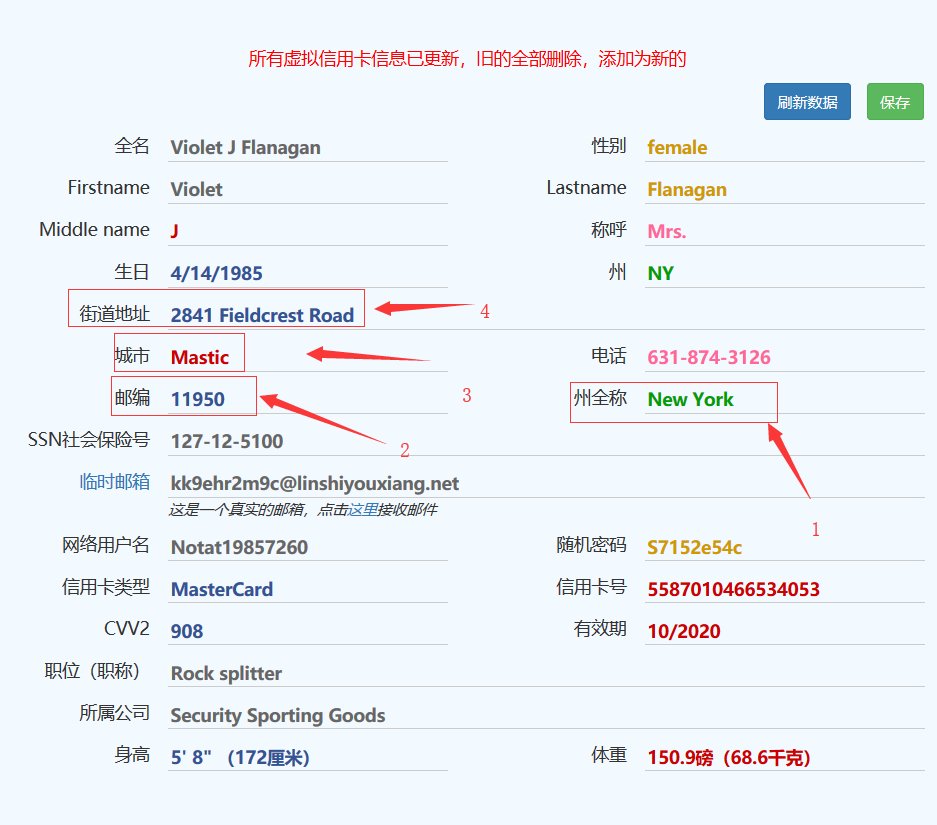Click the 州全称 label
This screenshot has width=937, height=825.
coord(601,397)
